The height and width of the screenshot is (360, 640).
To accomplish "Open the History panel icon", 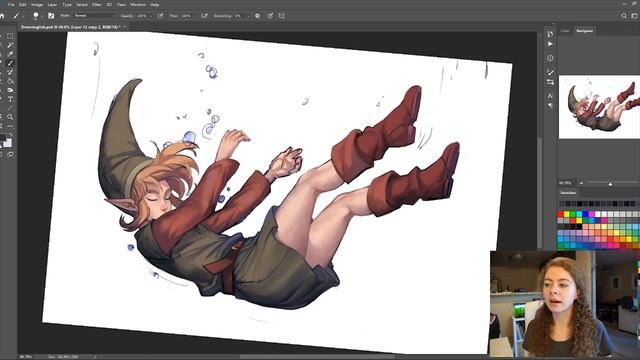I will click(550, 34).
